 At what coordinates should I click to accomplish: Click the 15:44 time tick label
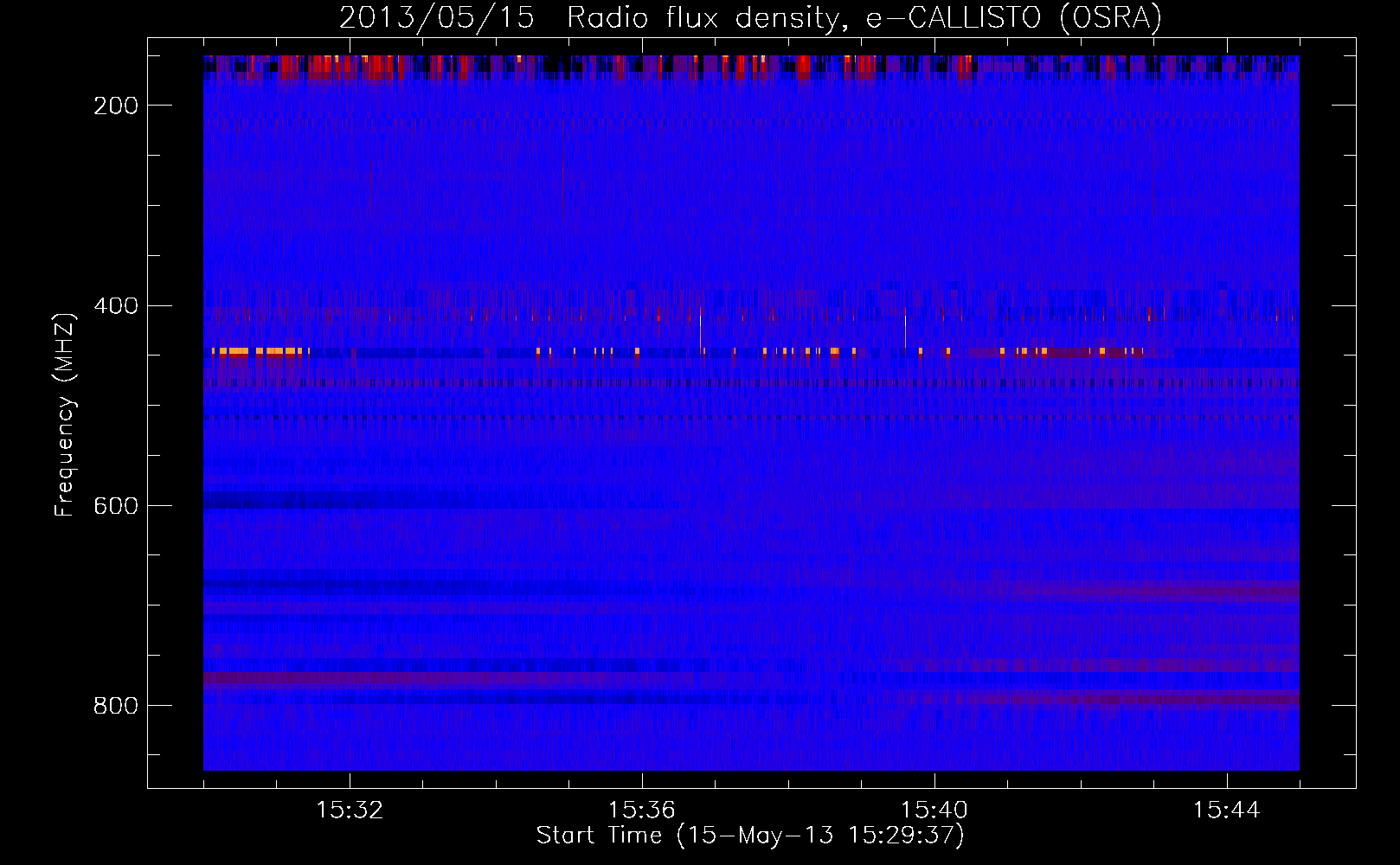coord(1226,811)
